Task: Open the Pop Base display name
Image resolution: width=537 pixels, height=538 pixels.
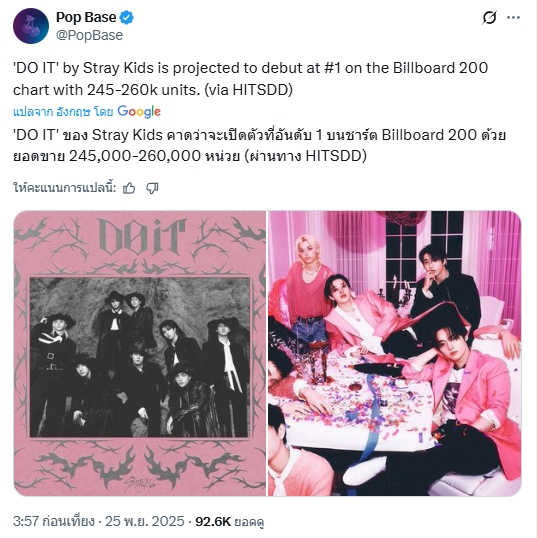Action: click(86, 17)
